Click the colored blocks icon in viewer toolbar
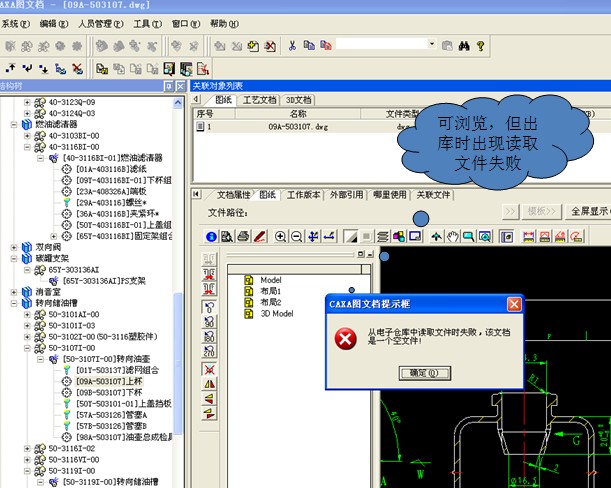 (x=399, y=237)
